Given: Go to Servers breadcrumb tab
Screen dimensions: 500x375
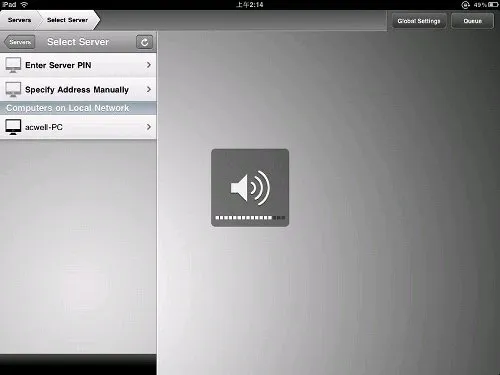Looking at the screenshot, I should pyautogui.click(x=19, y=20).
